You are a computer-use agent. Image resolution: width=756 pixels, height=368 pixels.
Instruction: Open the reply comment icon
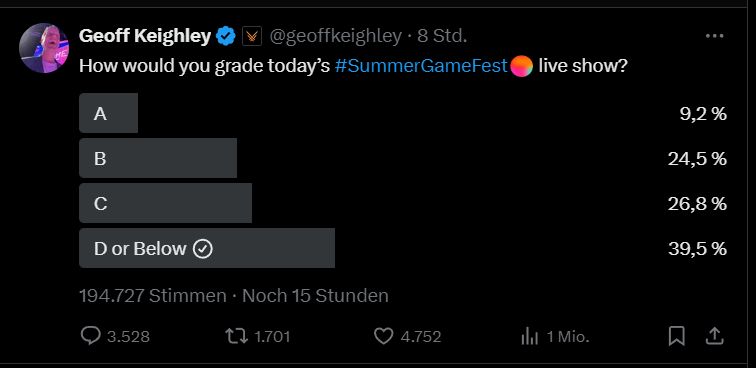[x=91, y=336]
